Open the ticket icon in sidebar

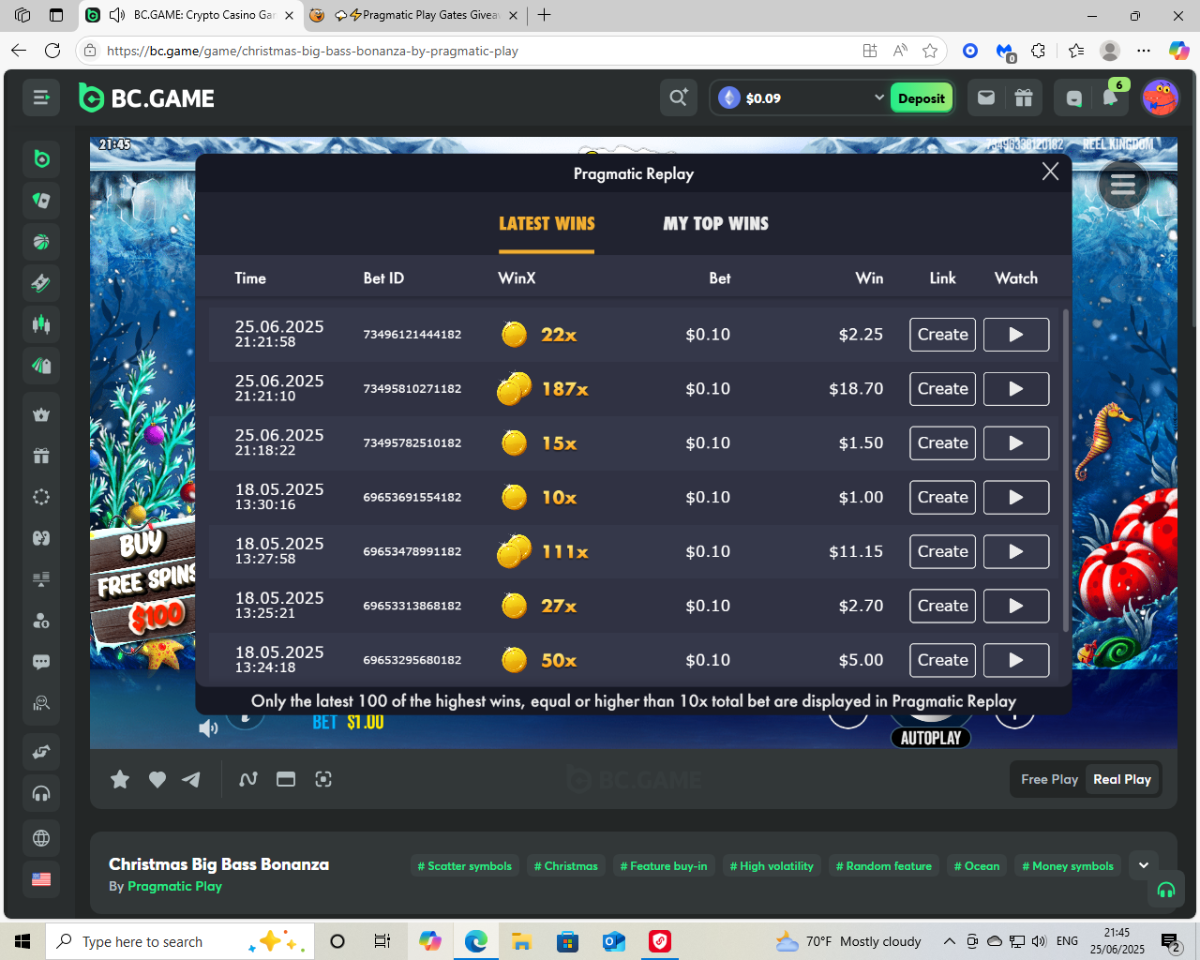click(x=41, y=283)
